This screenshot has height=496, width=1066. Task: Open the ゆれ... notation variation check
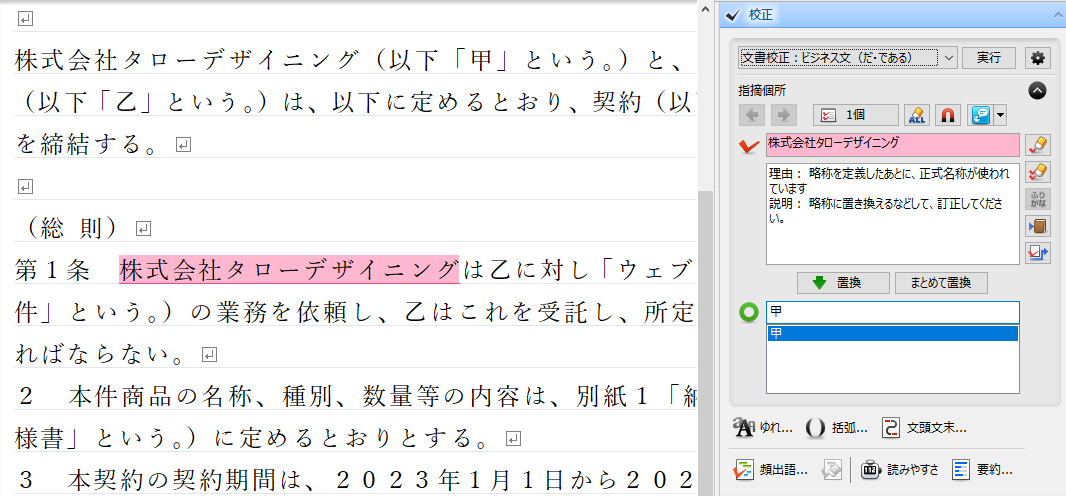764,428
